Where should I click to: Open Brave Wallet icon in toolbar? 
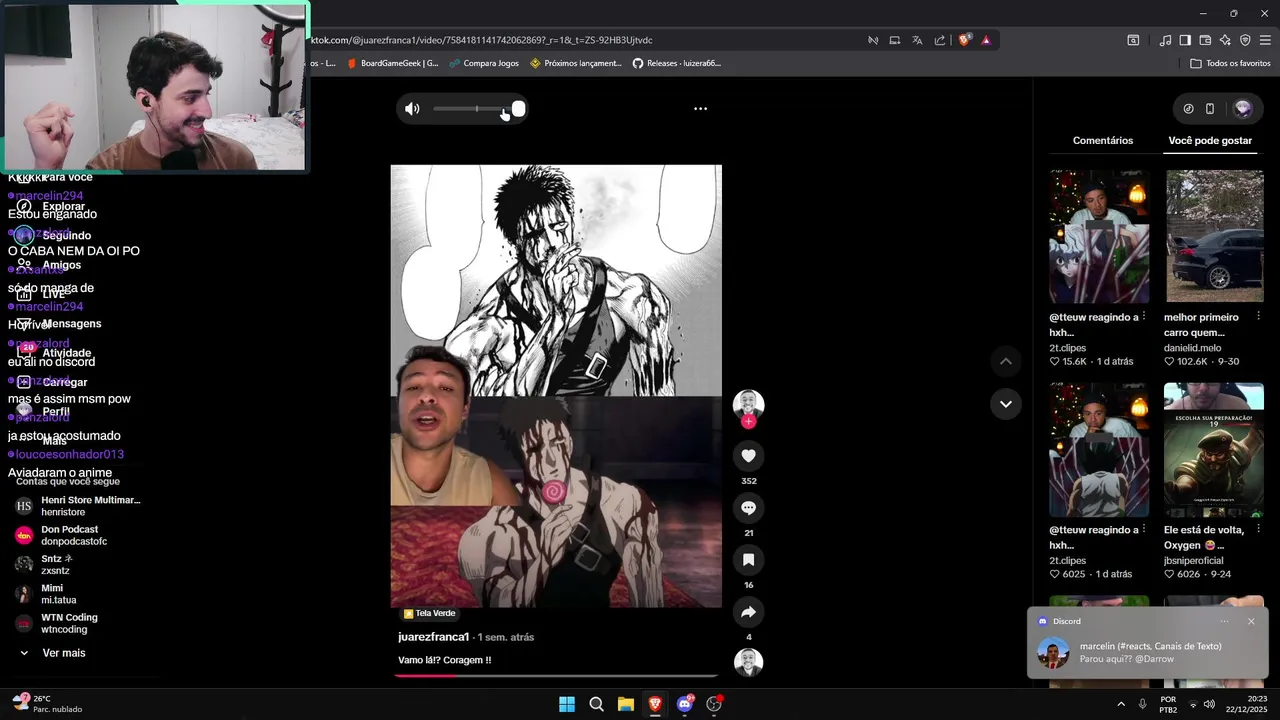1205,40
